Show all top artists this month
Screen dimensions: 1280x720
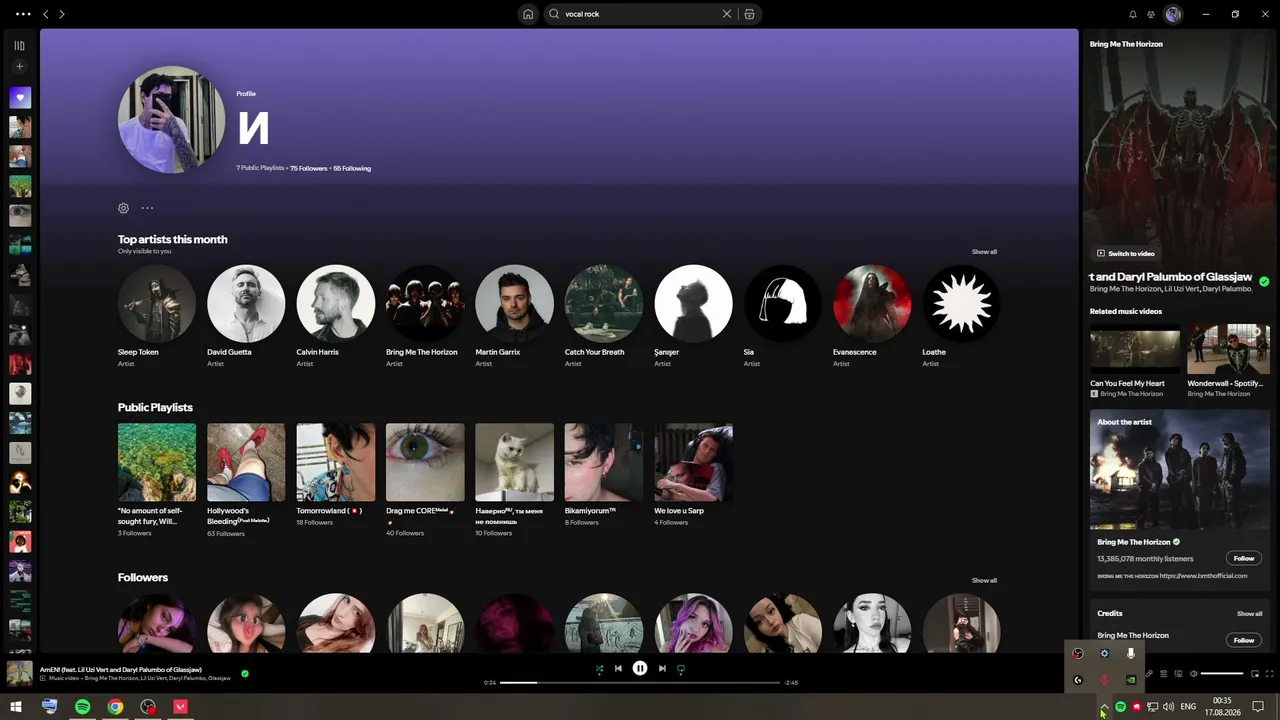[x=984, y=252]
